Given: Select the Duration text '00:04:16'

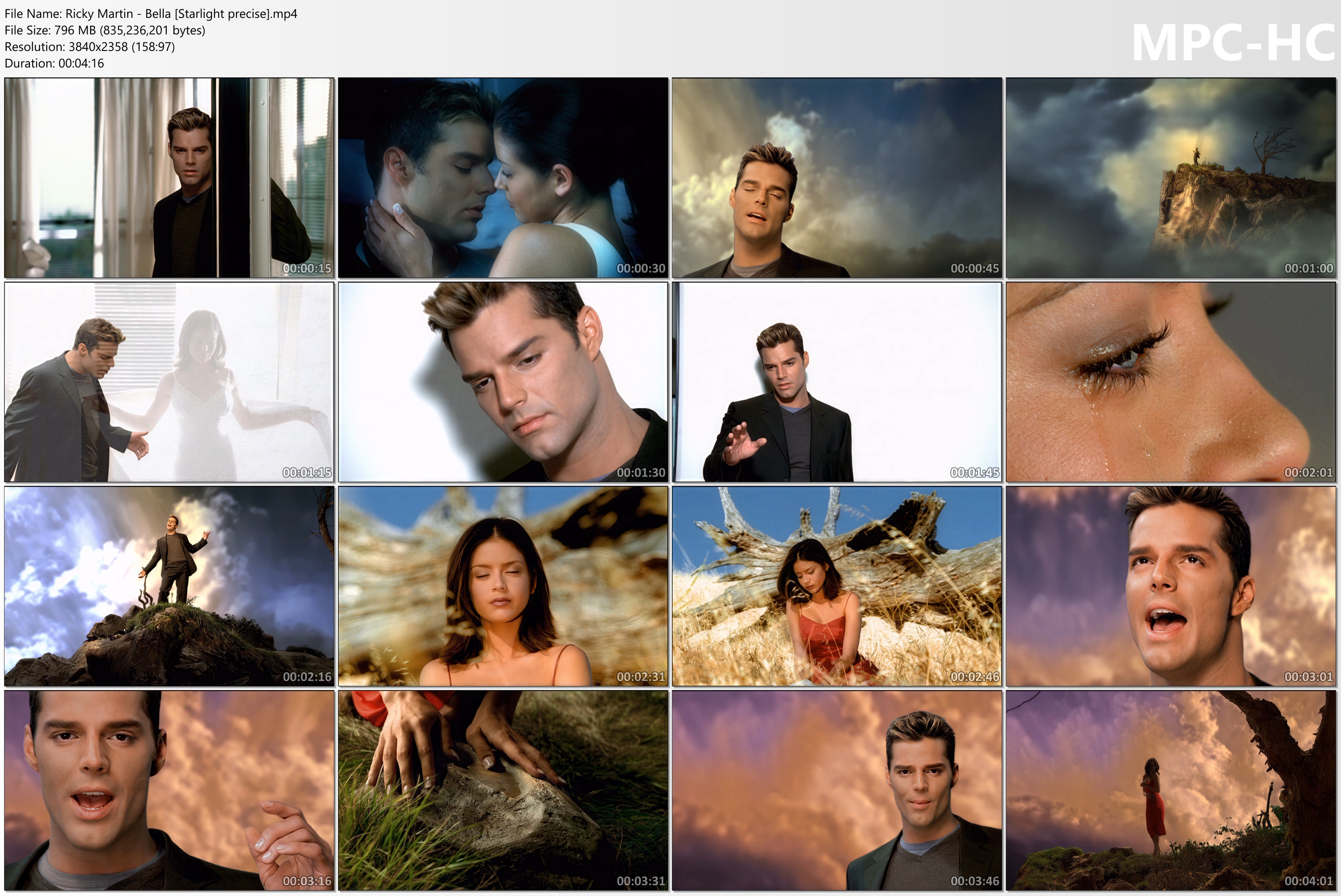Looking at the screenshot, I should tap(81, 63).
